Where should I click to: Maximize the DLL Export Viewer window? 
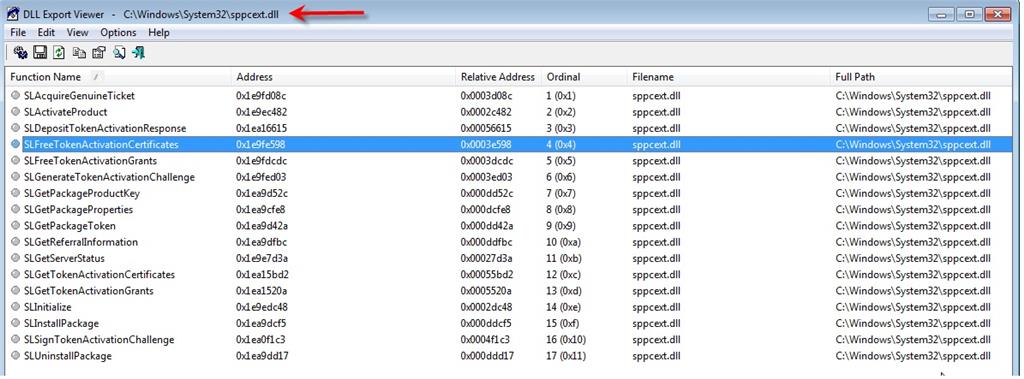click(969, 14)
